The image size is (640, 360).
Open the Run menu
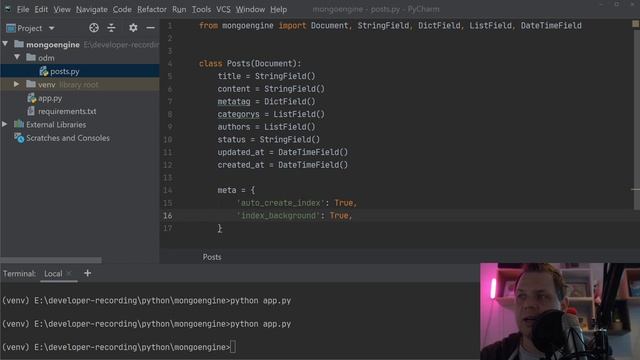point(179,9)
